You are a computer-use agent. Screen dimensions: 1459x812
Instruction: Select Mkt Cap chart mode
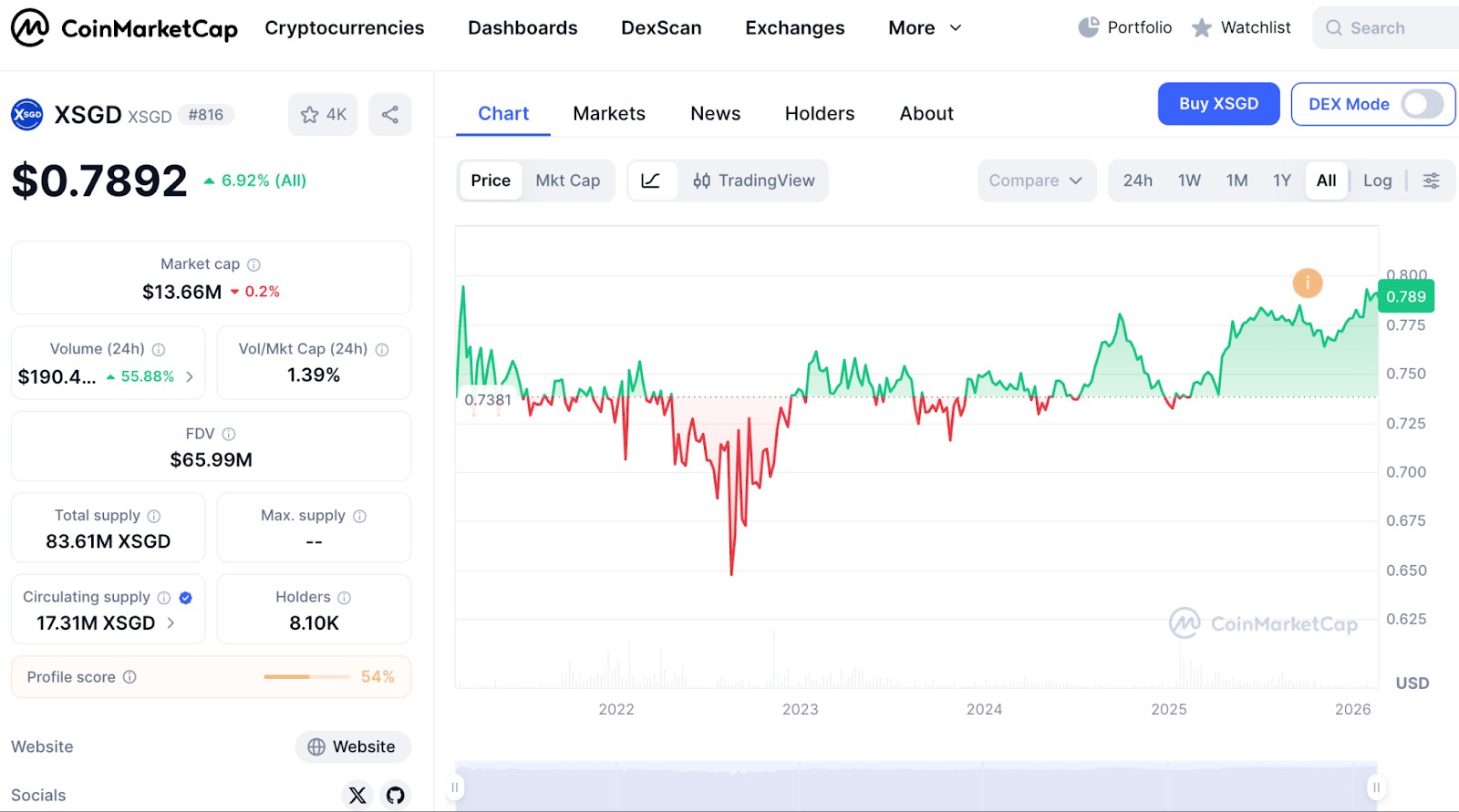[568, 180]
